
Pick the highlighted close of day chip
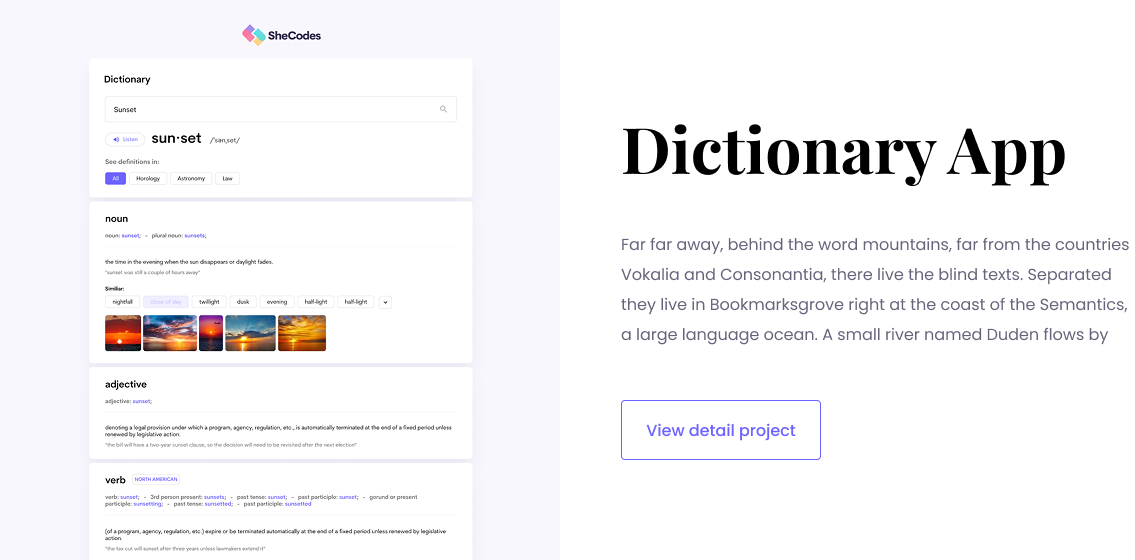tap(166, 302)
